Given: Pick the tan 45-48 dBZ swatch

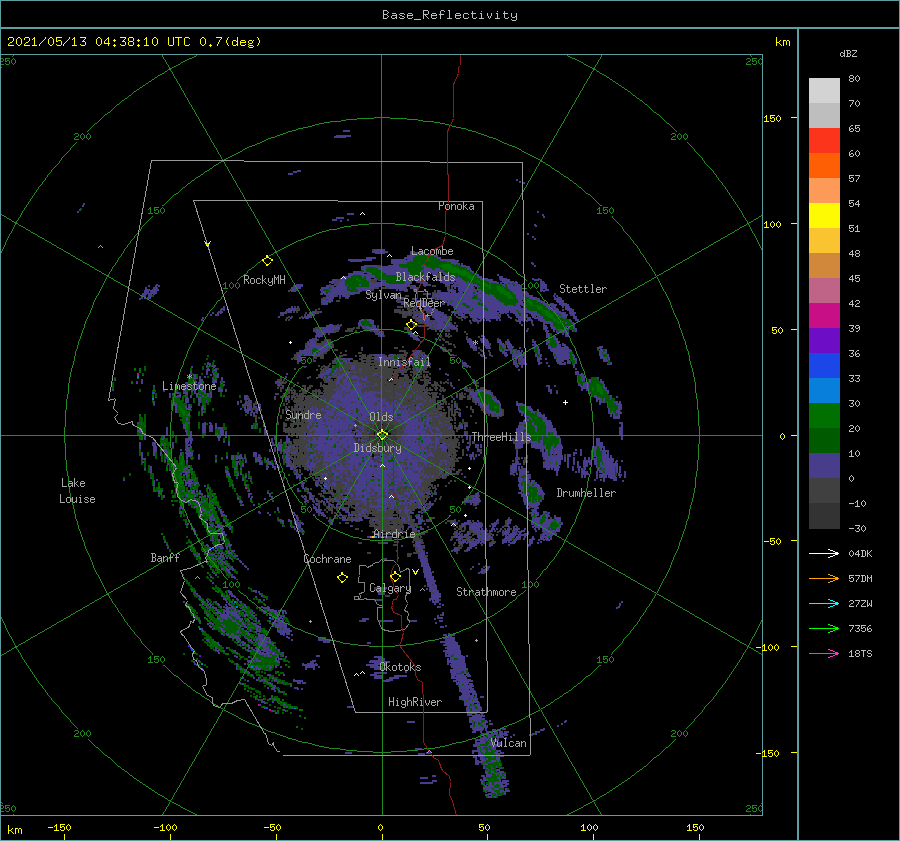Looking at the screenshot, I should (824, 266).
